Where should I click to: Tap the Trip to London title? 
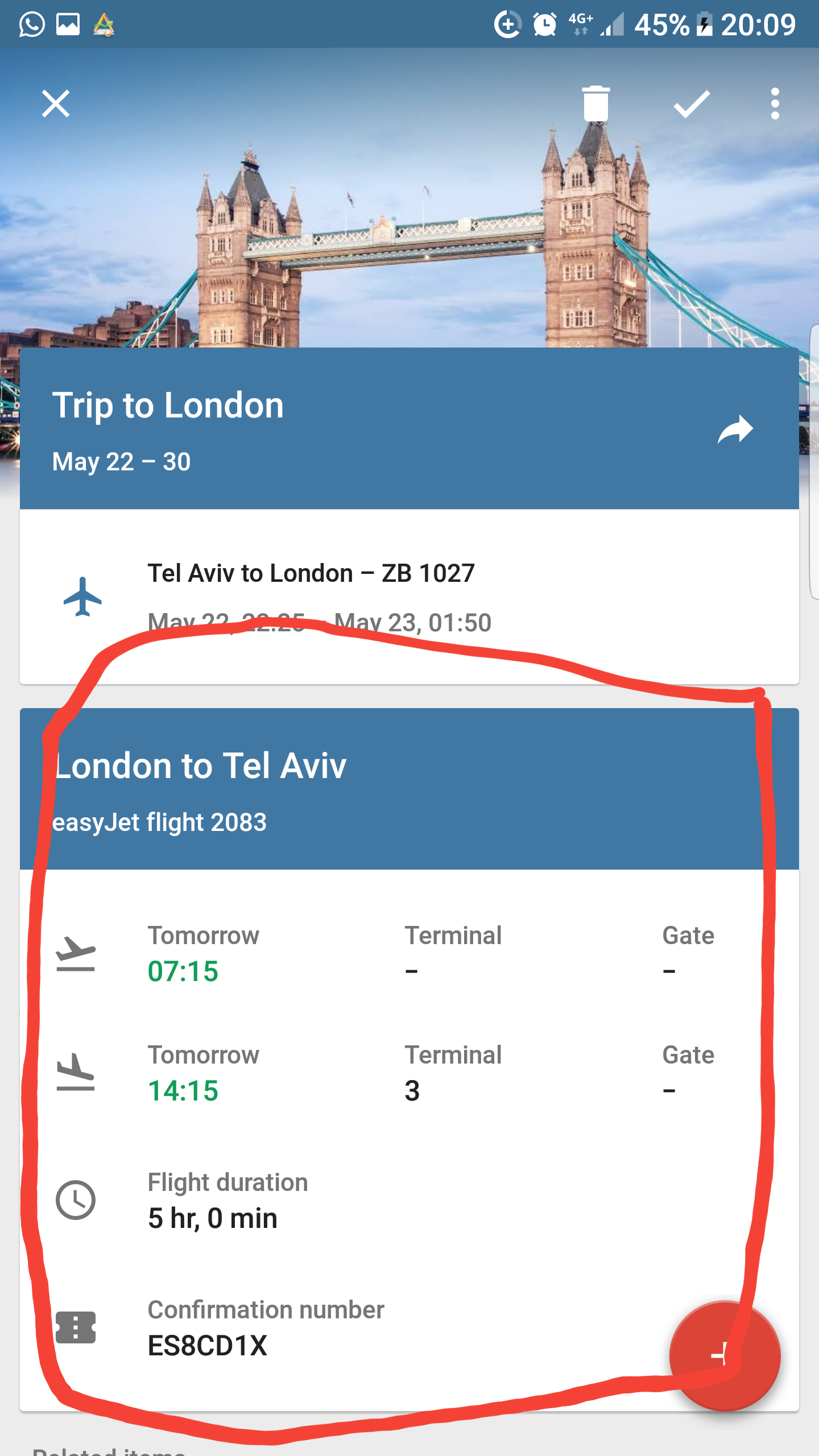click(x=168, y=406)
